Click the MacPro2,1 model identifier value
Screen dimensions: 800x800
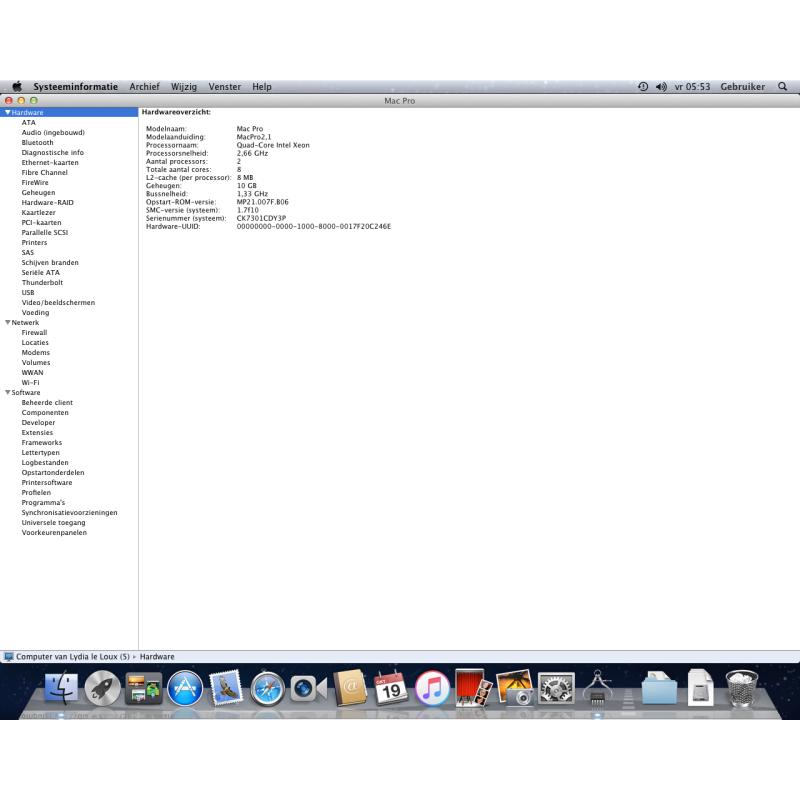click(254, 137)
